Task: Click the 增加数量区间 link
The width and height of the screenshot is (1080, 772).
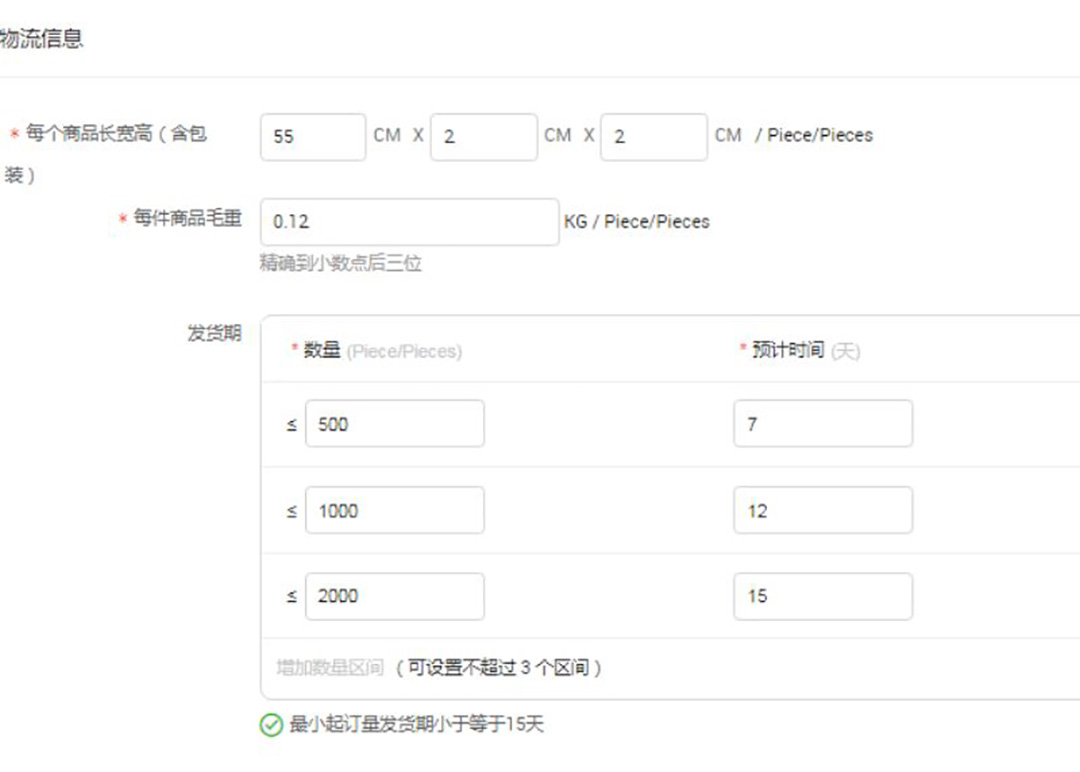Action: (329, 668)
